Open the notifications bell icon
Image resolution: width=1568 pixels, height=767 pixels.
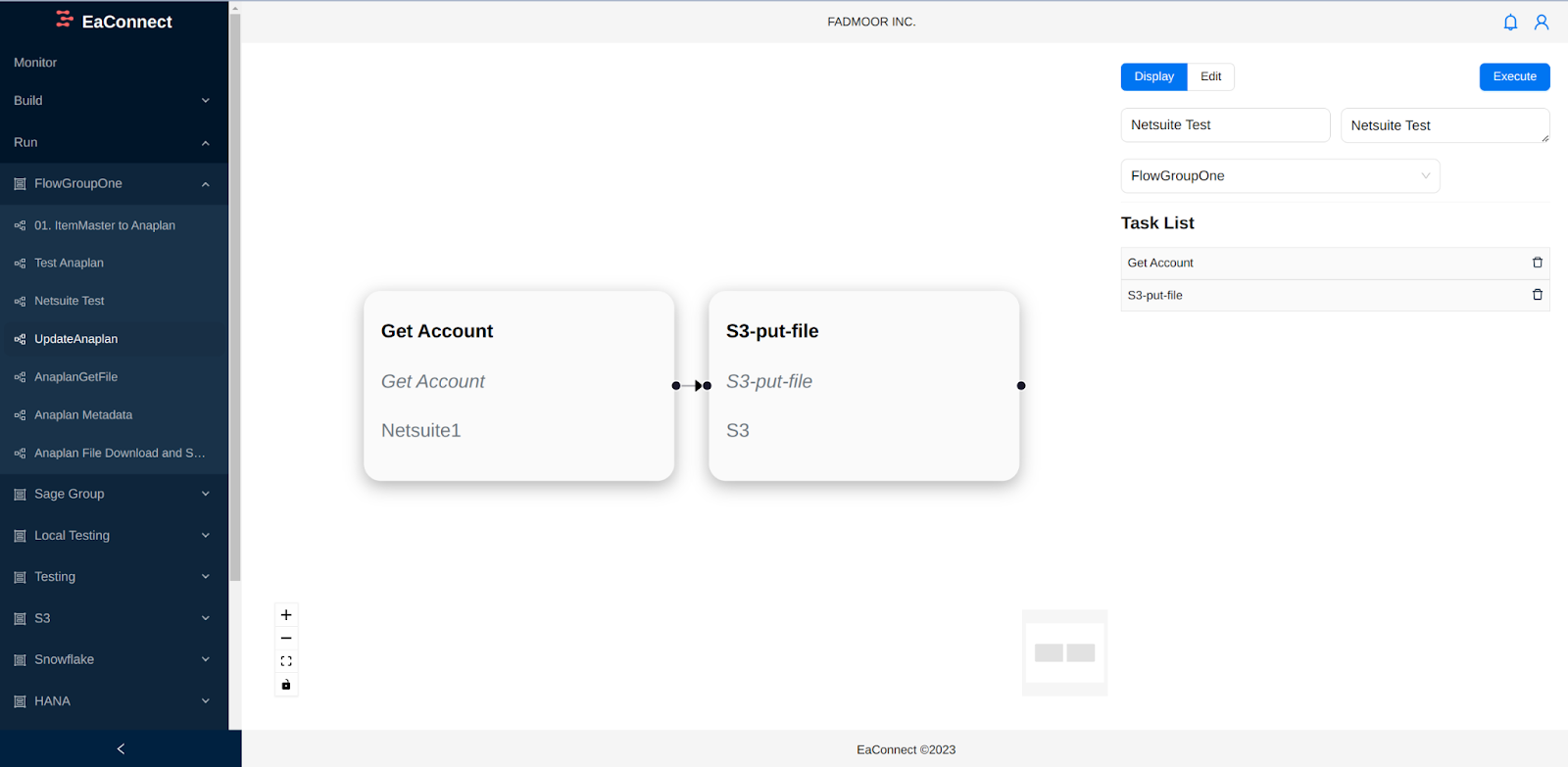pyautogui.click(x=1510, y=22)
